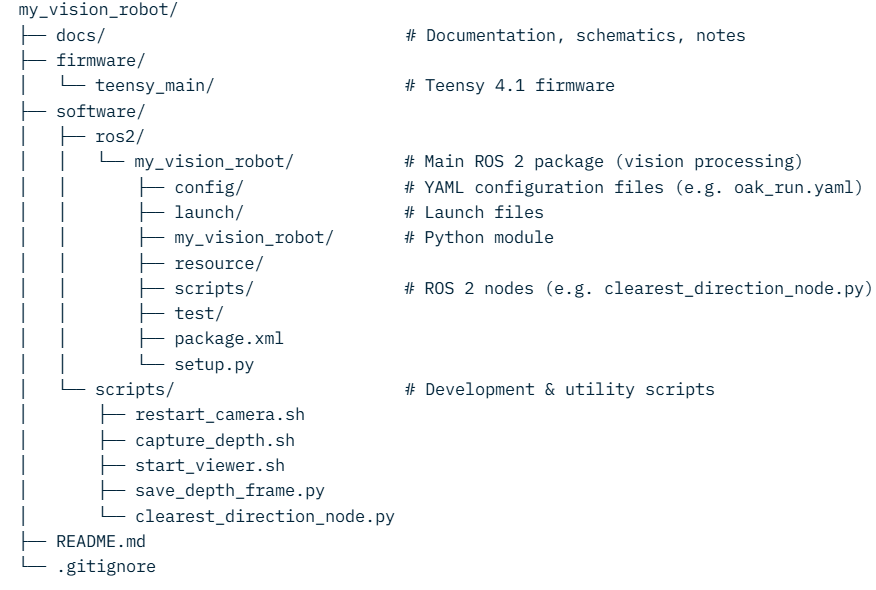Click the config/ directory entry
Image resolution: width=876 pixels, height=590 pixels.
pyautogui.click(x=209, y=187)
